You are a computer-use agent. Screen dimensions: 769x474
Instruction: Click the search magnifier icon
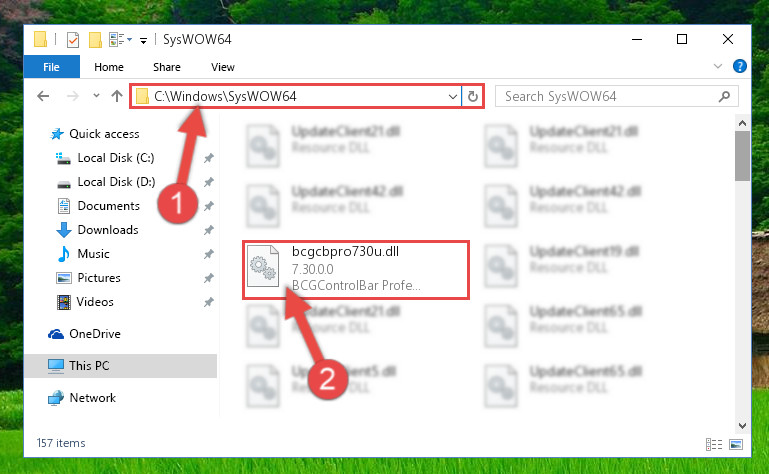point(724,96)
